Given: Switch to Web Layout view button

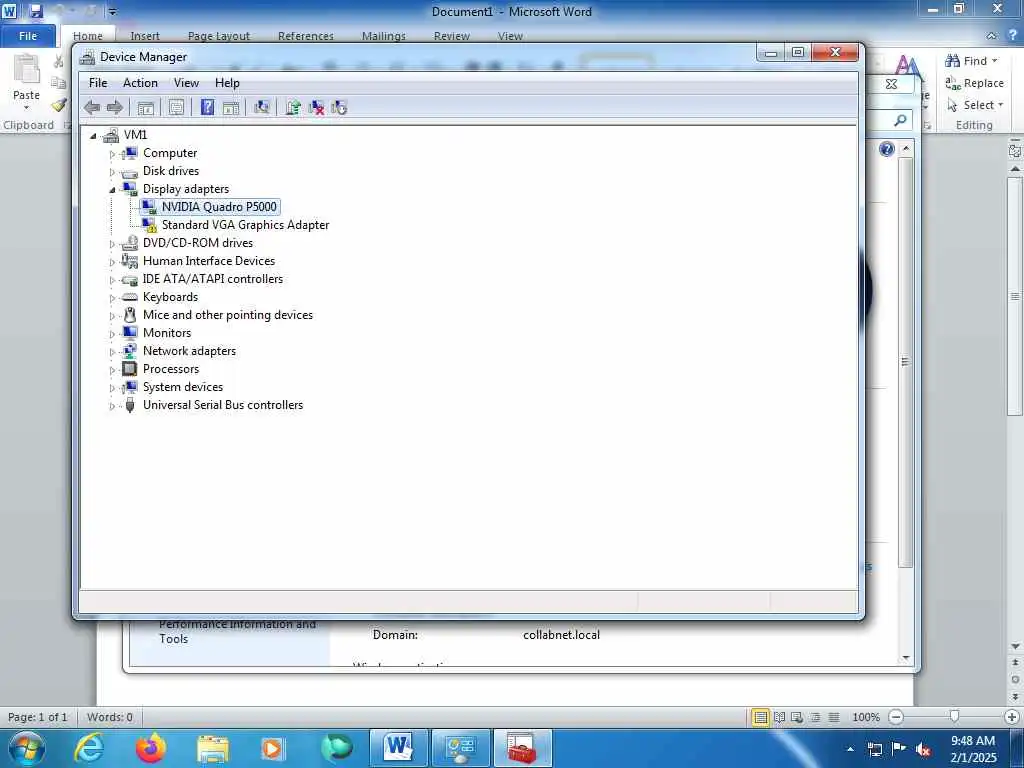Looking at the screenshot, I should click(797, 717).
